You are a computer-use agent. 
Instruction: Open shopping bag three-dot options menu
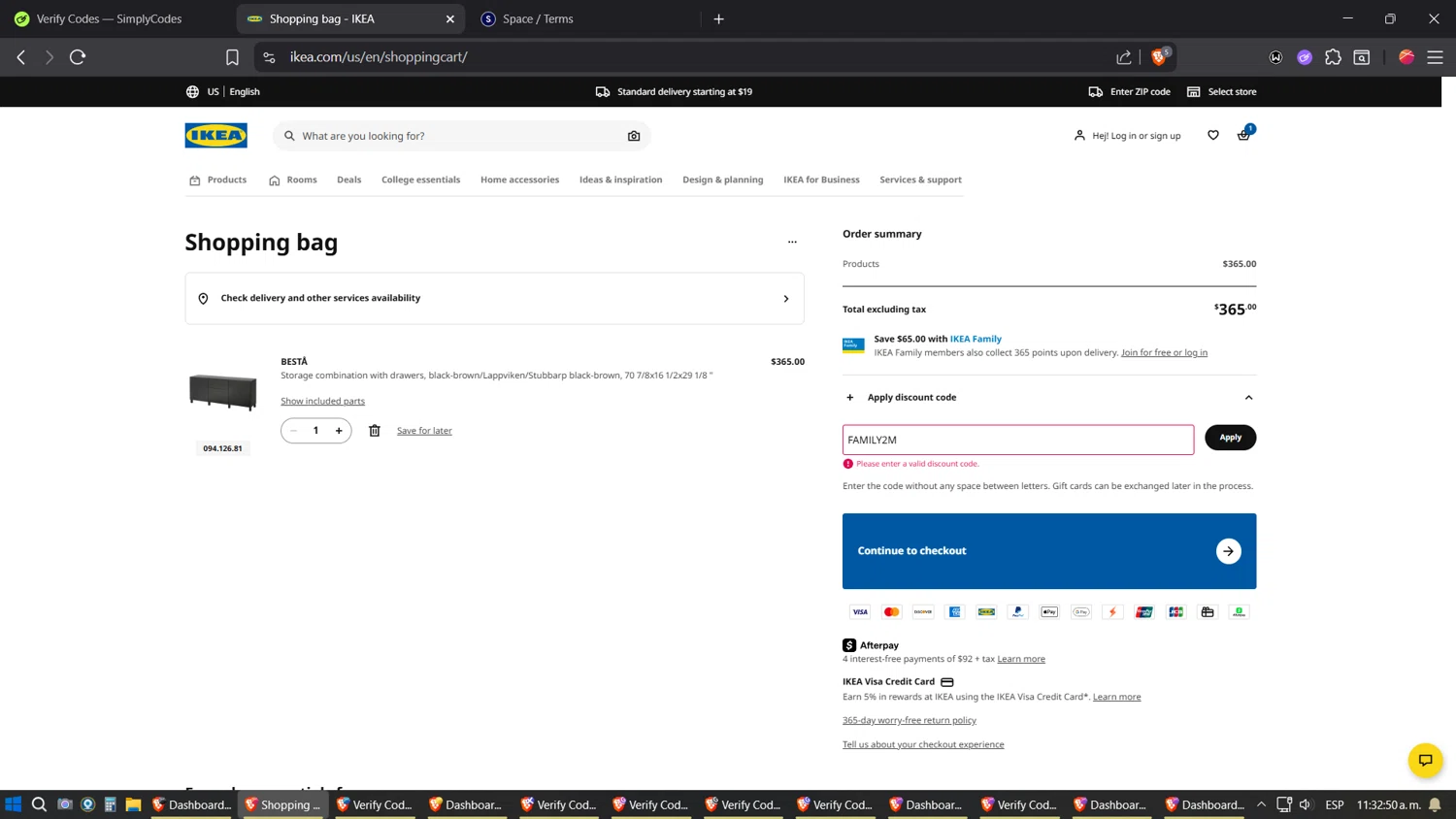click(x=792, y=242)
